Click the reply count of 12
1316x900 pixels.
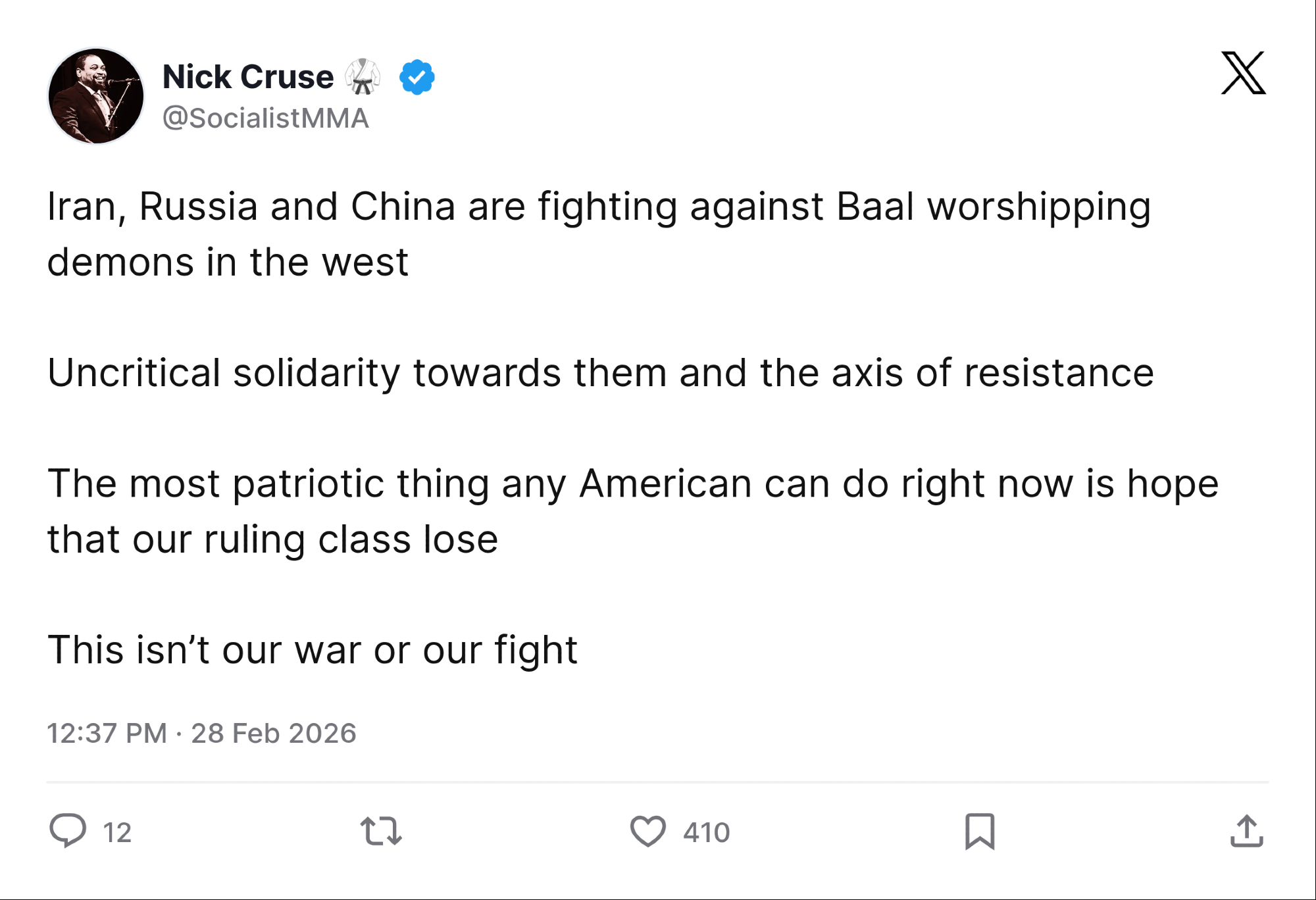click(118, 832)
